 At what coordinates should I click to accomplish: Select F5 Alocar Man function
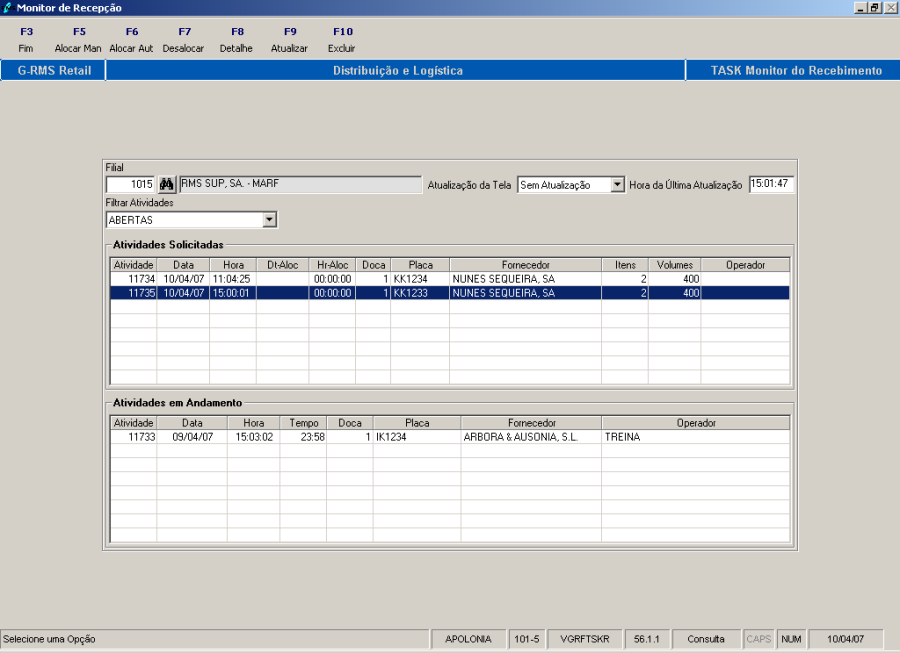click(78, 40)
